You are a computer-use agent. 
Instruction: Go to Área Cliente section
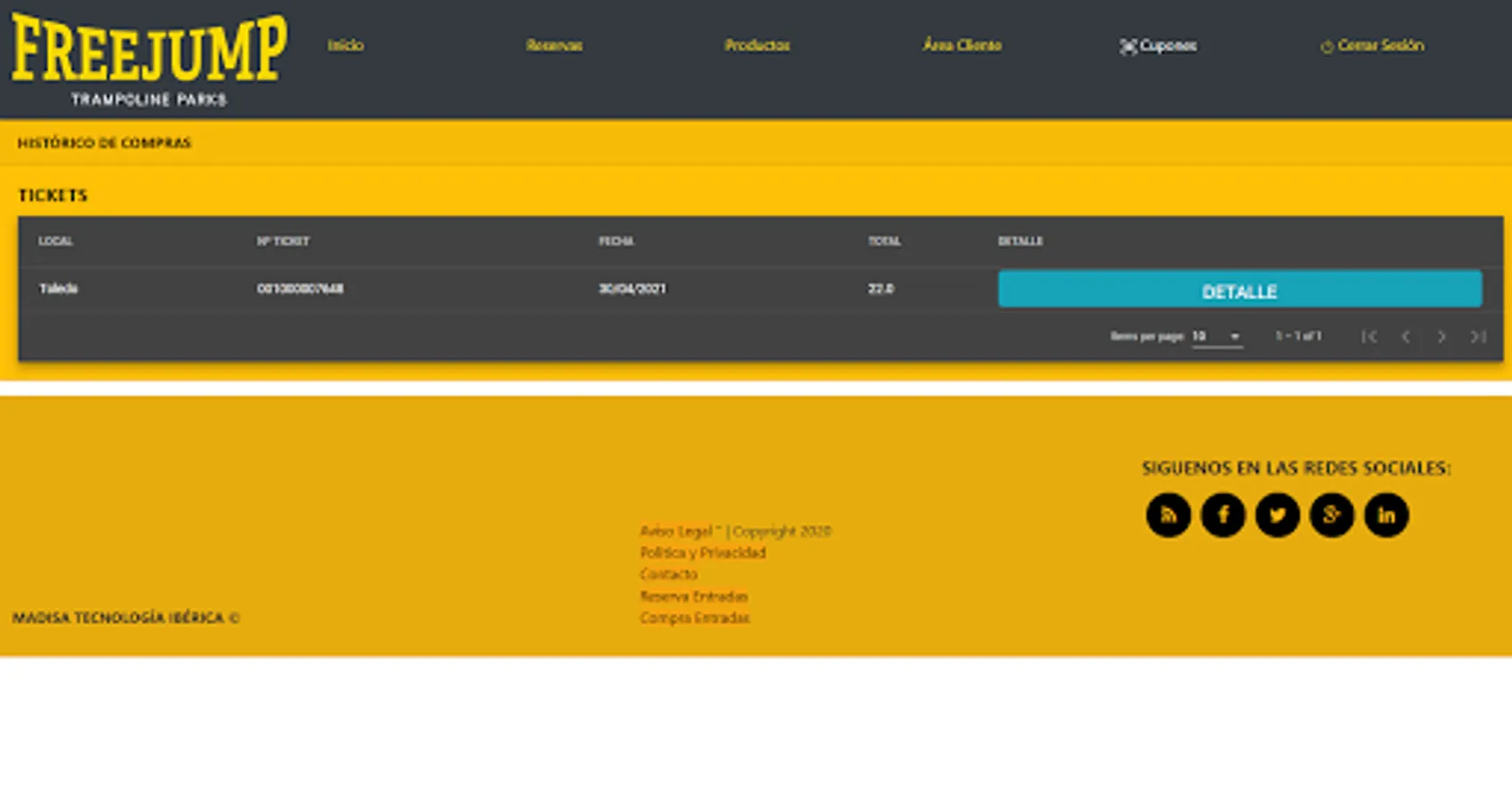tap(961, 44)
